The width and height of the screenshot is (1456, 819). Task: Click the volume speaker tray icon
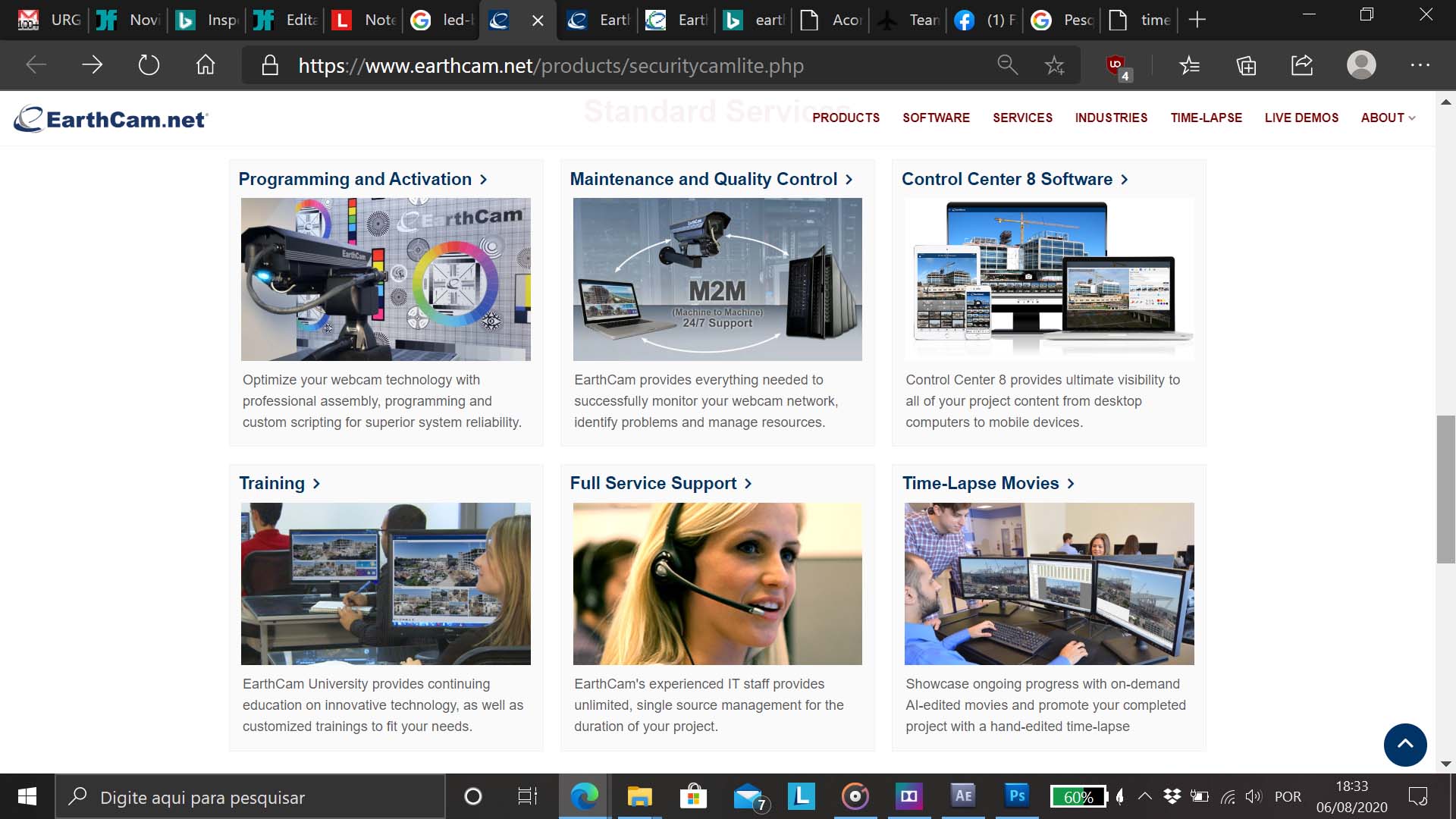[x=1253, y=796]
